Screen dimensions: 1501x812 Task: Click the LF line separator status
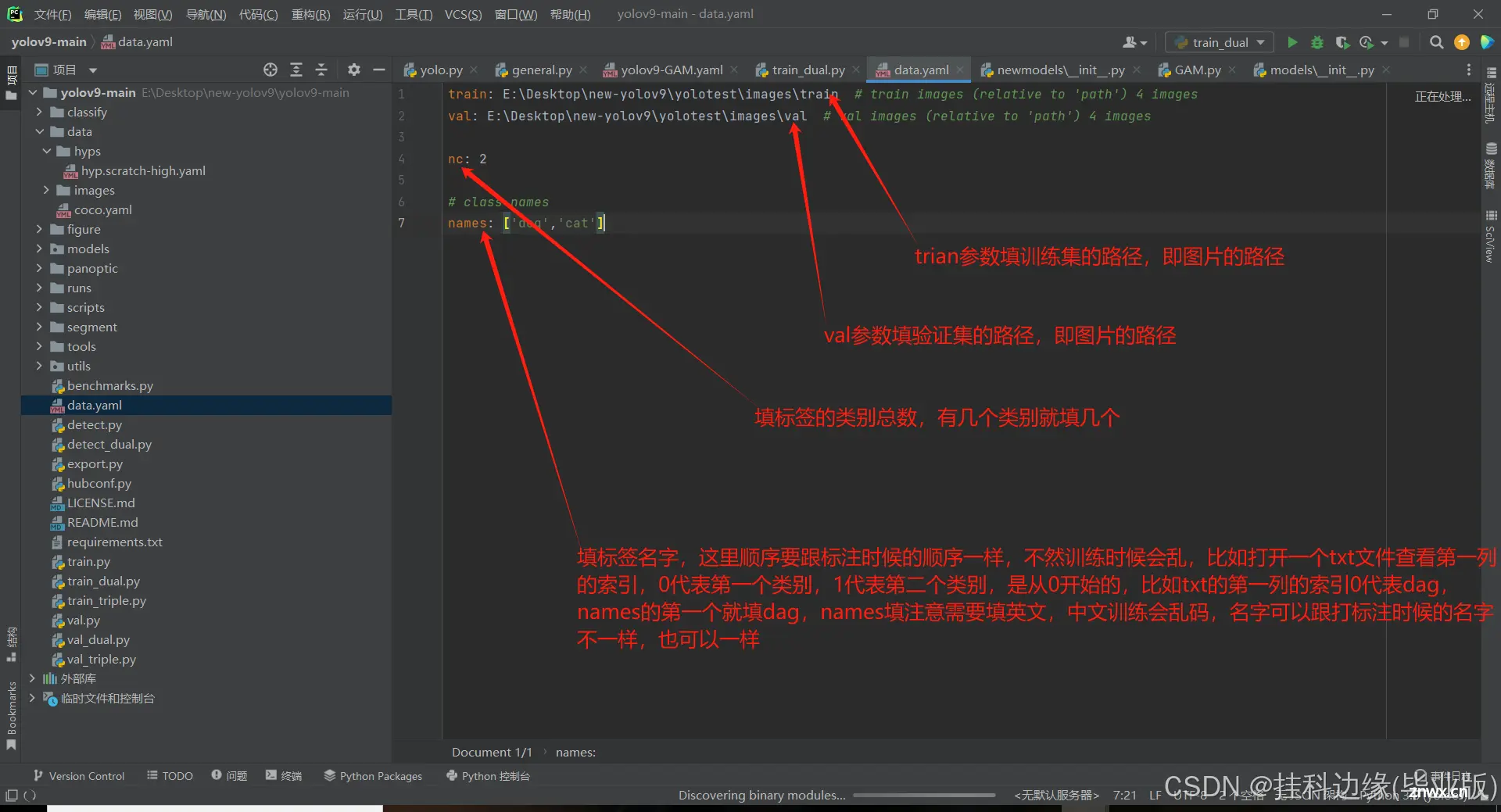pyautogui.click(x=1155, y=796)
